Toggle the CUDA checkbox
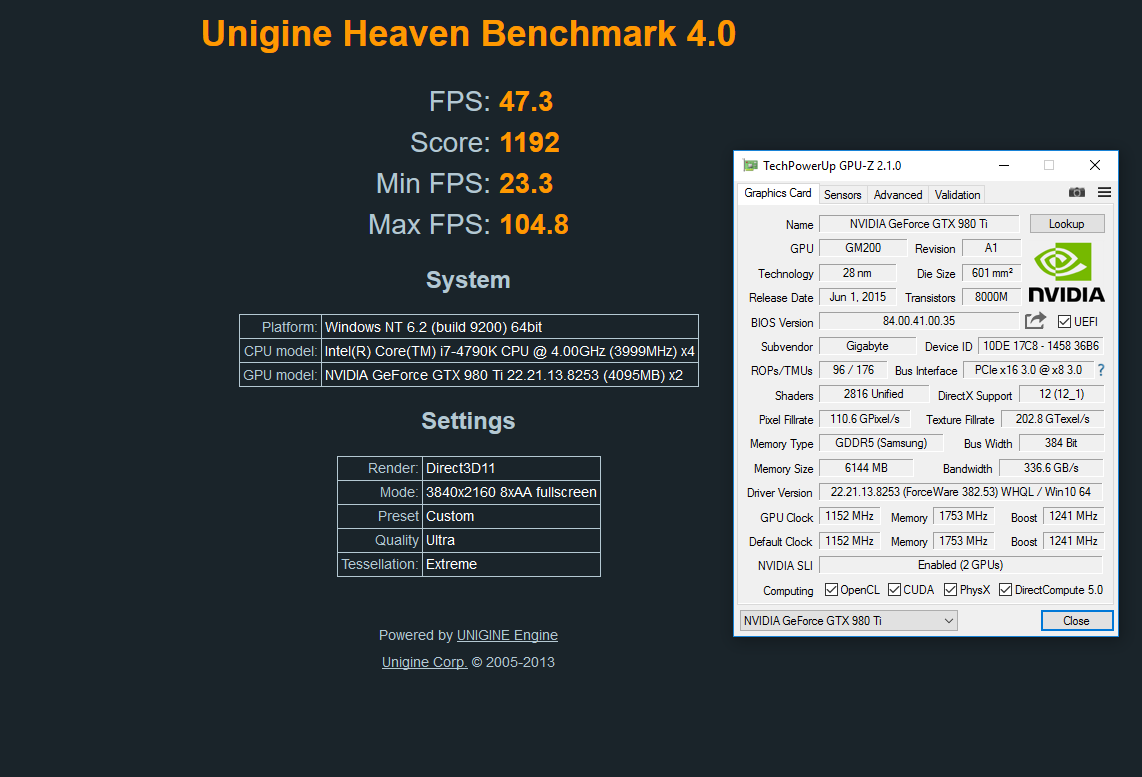1142x777 pixels. (894, 590)
